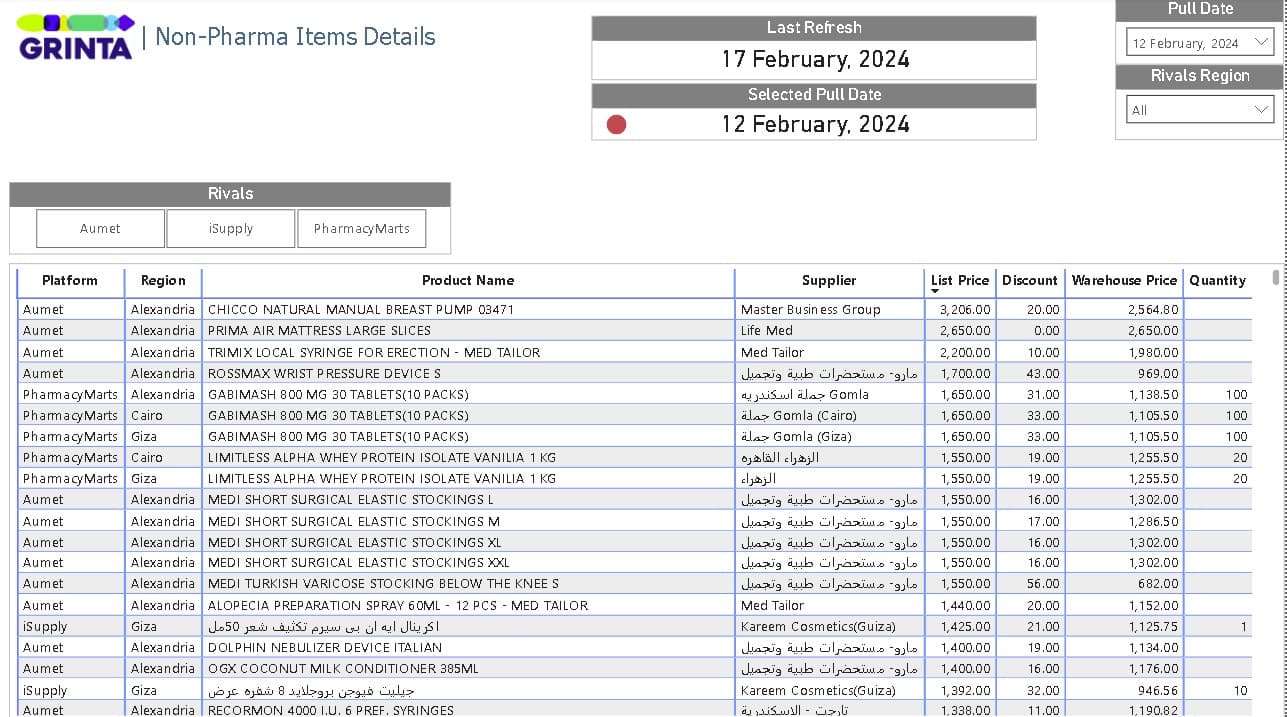This screenshot has height=717, width=1287.
Task: Select CHICCO NATURAL MANUAL BREAST PUMP 03471
Action: point(361,310)
